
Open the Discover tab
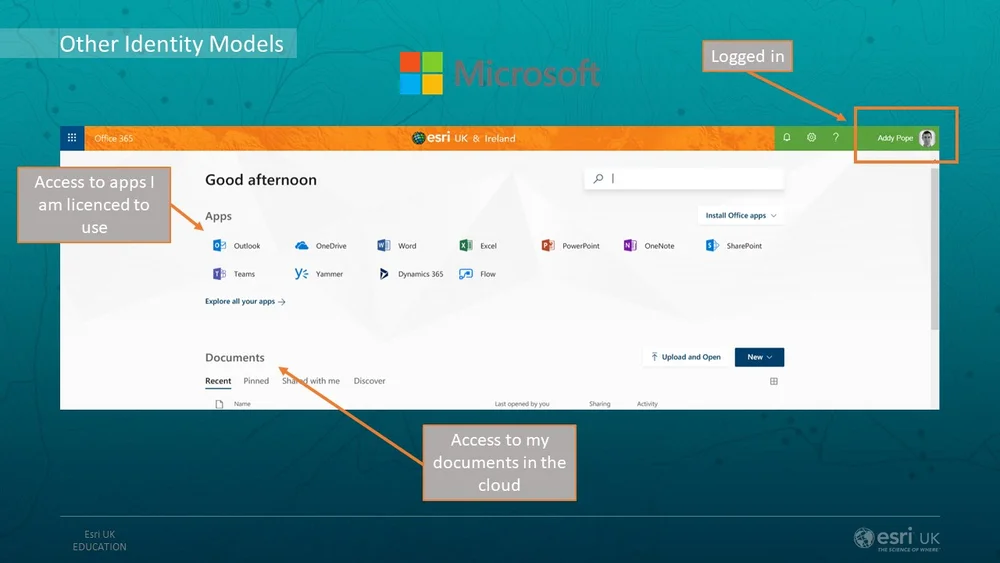click(x=369, y=381)
